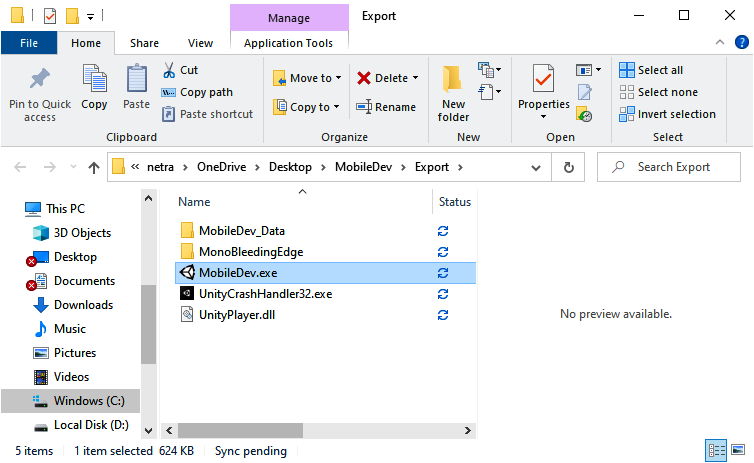Click the red X Delete icon

pos(364,78)
